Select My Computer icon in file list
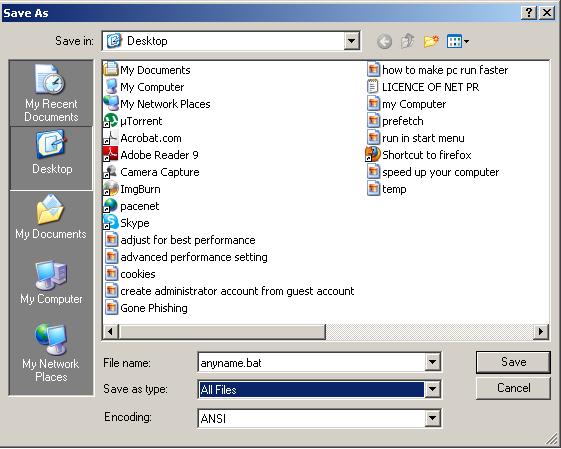The width and height of the screenshot is (561, 449). click(111, 86)
